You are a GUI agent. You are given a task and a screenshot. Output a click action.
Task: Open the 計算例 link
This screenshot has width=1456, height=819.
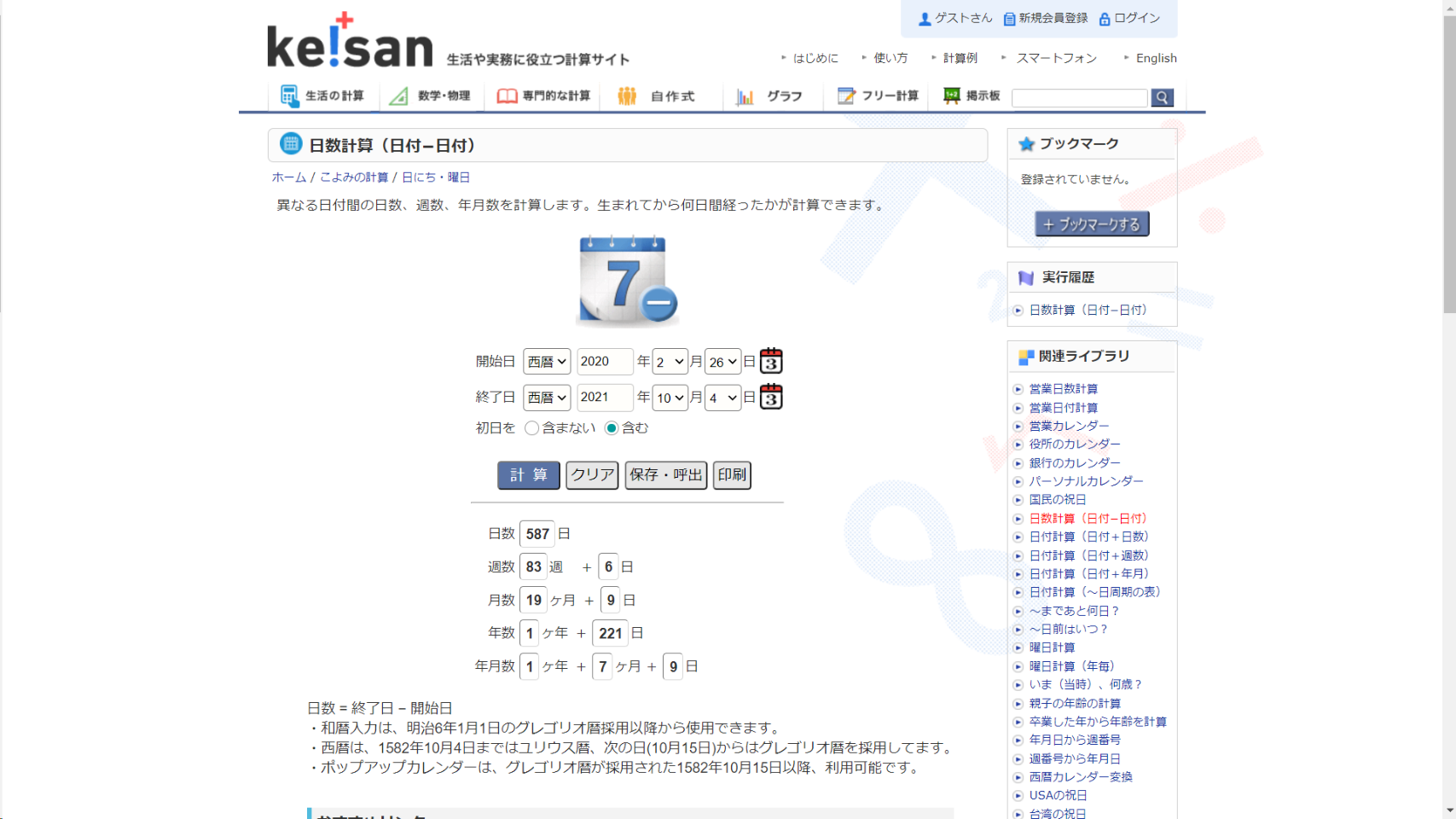(x=960, y=58)
